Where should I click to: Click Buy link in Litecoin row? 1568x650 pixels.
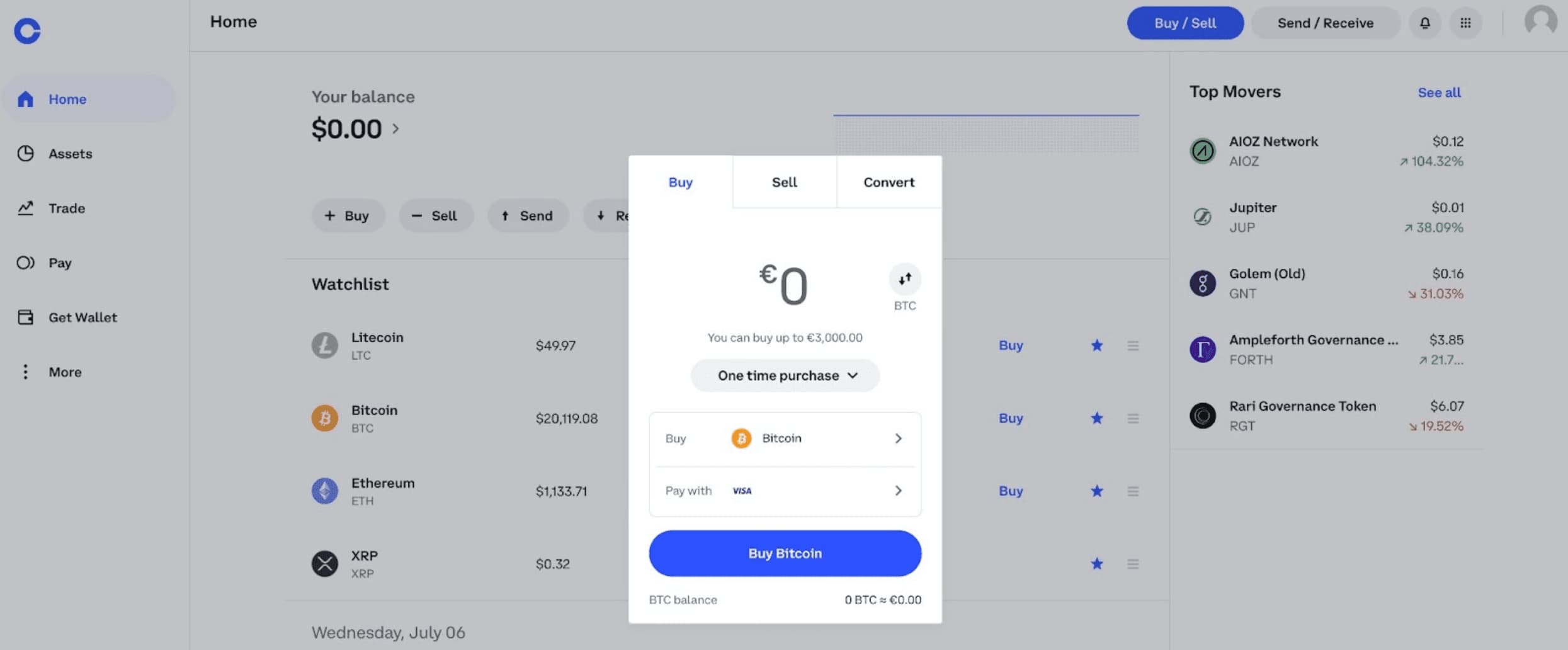1011,345
